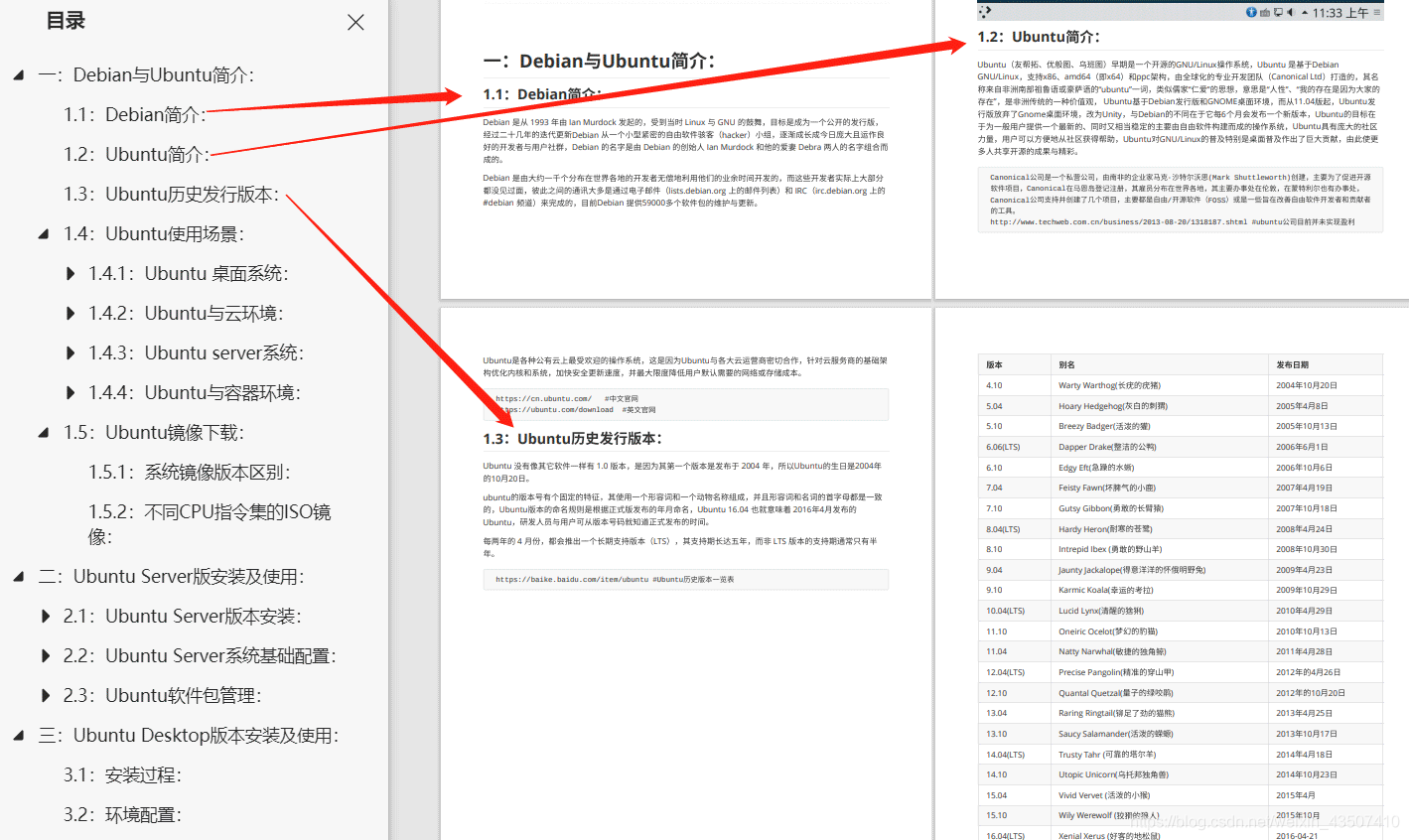
Task: Click table cell Utopic Unicorn
Action: 1114,774
